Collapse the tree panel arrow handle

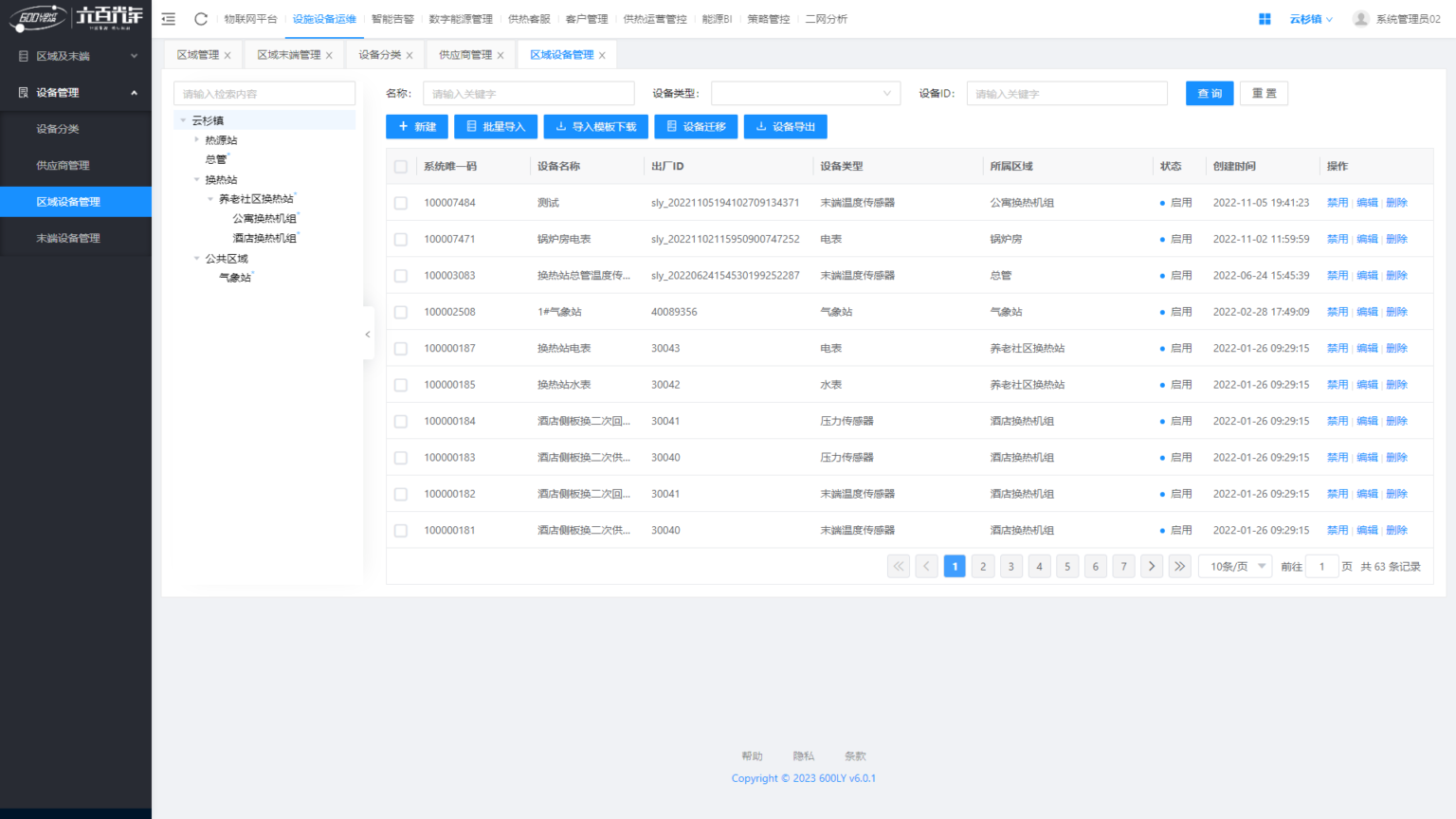(368, 334)
